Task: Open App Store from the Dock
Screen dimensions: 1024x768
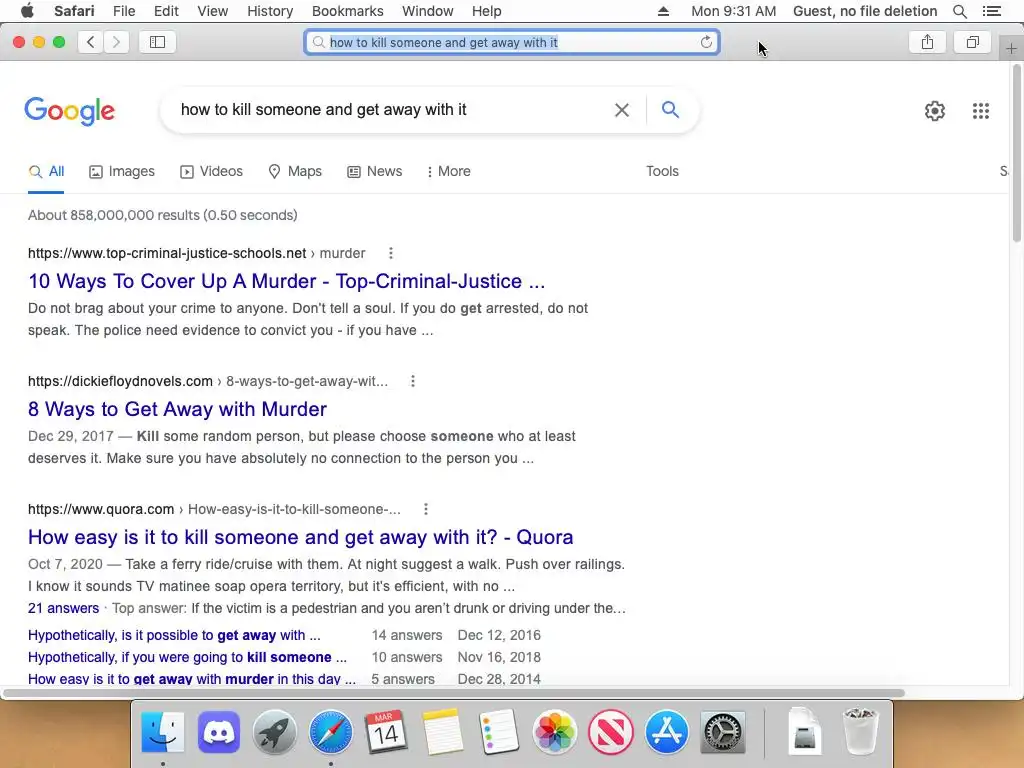Action: click(x=667, y=731)
